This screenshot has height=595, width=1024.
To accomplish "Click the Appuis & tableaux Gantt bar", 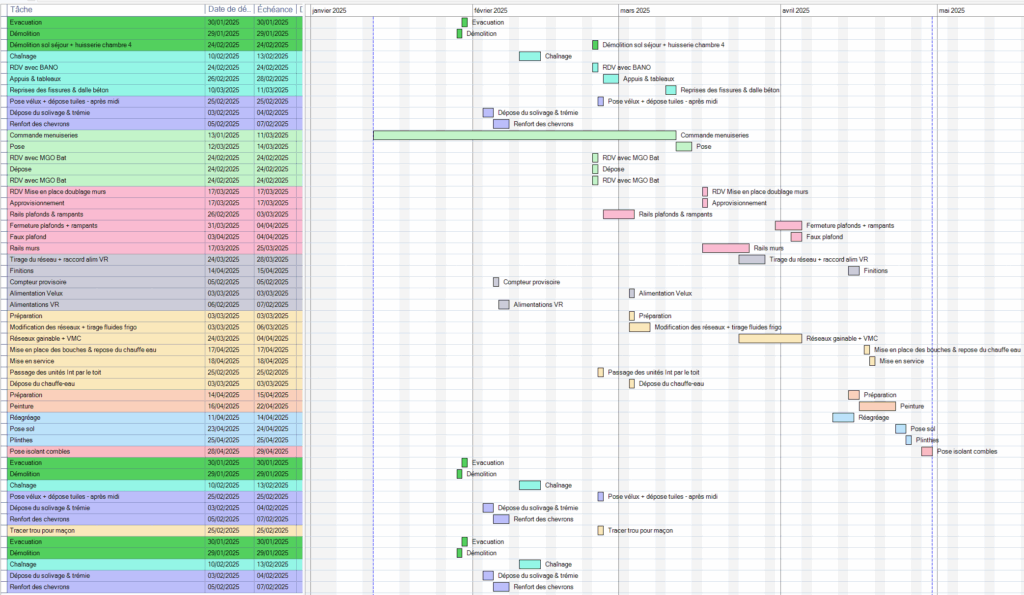I will tap(611, 79).
